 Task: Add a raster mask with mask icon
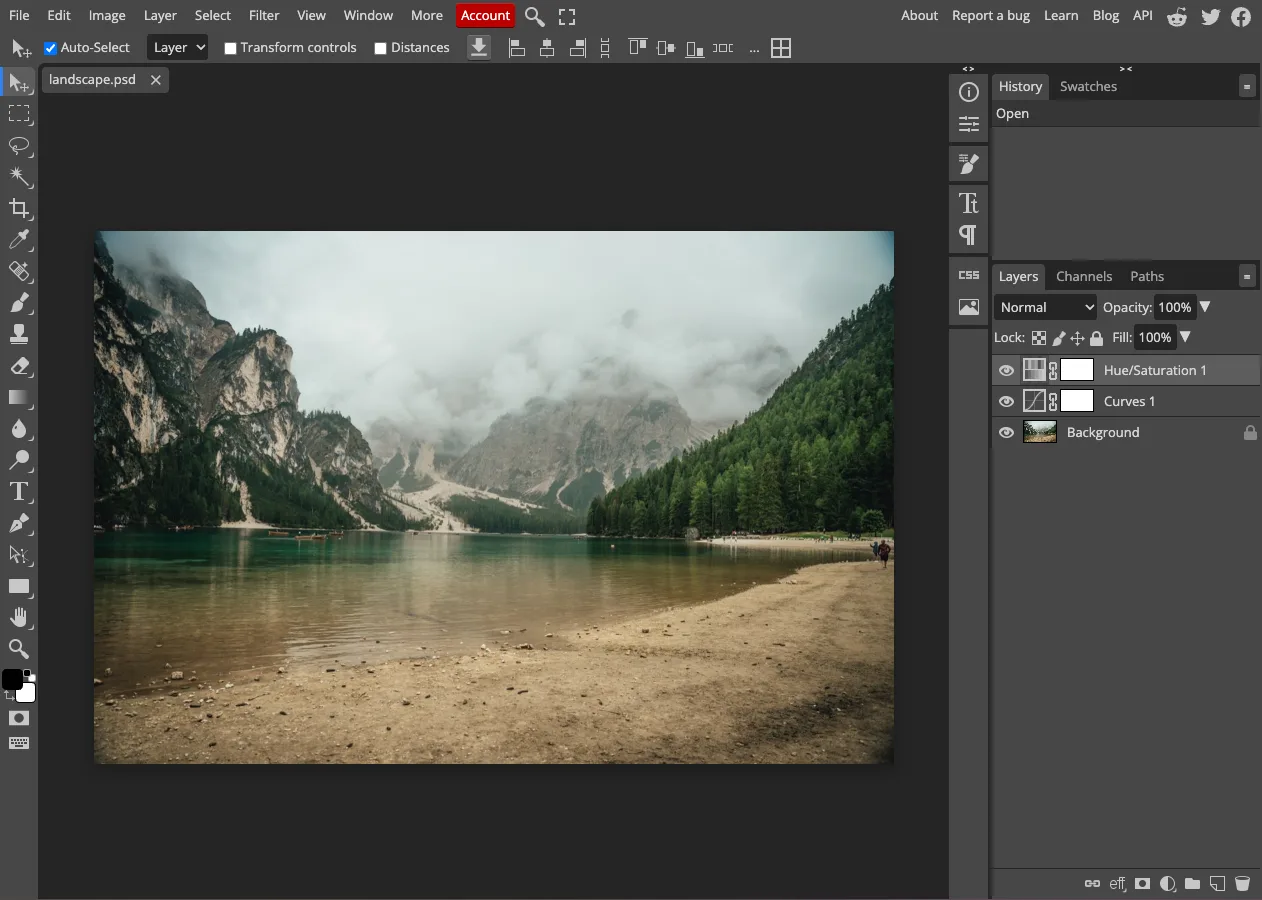click(x=1142, y=884)
